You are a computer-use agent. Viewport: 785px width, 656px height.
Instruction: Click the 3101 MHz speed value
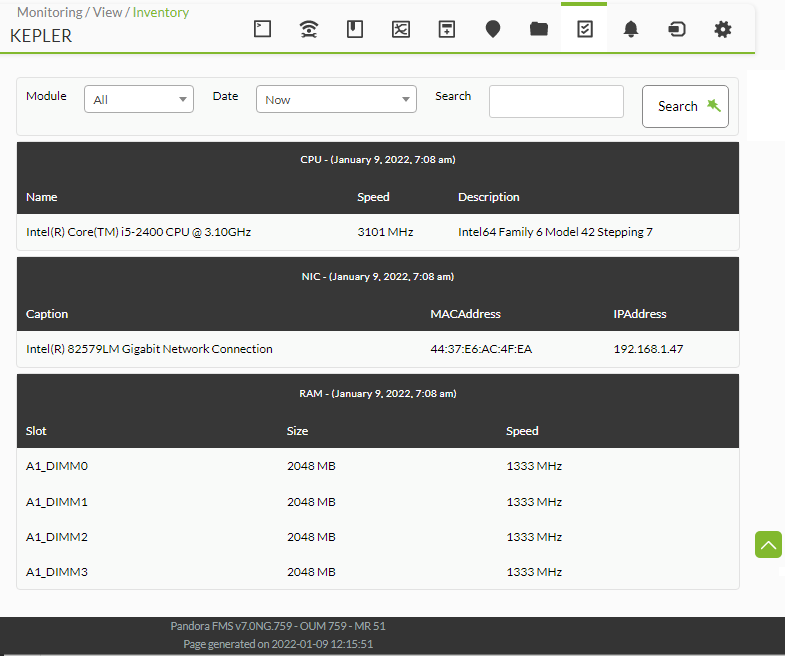(385, 232)
